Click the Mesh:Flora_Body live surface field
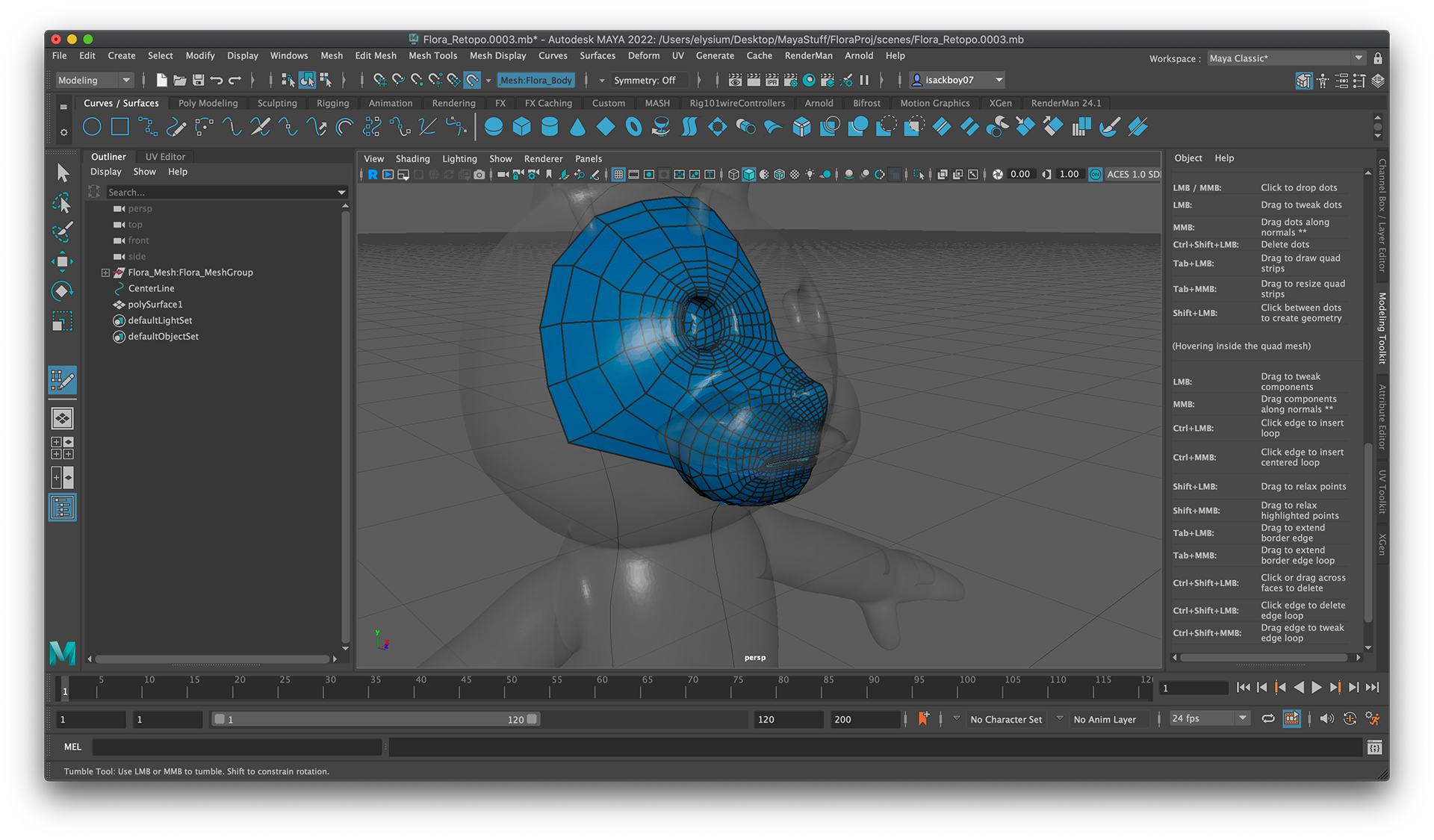1434x840 pixels. click(x=536, y=80)
